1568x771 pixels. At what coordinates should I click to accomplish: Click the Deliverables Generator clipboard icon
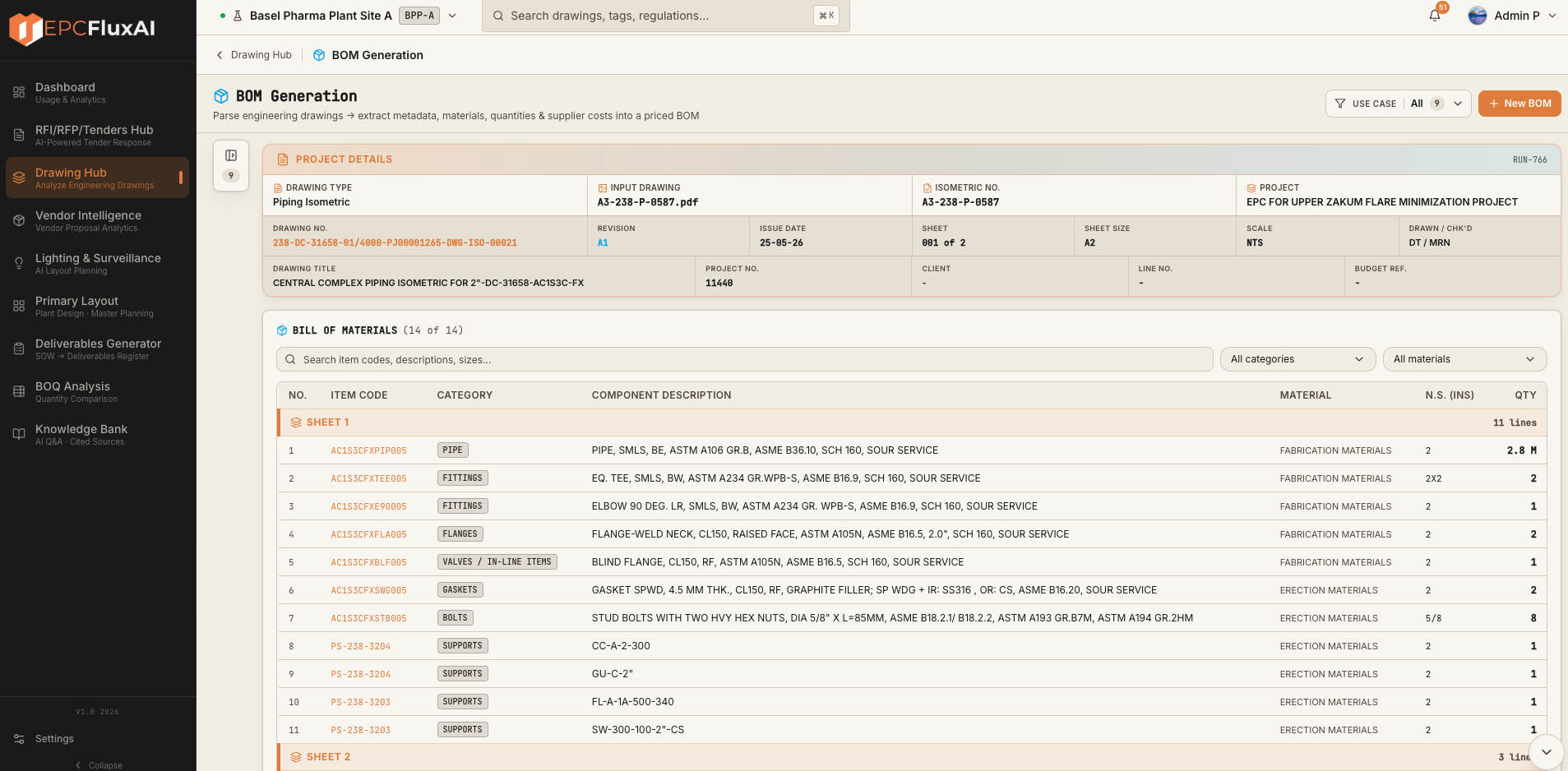(19, 349)
